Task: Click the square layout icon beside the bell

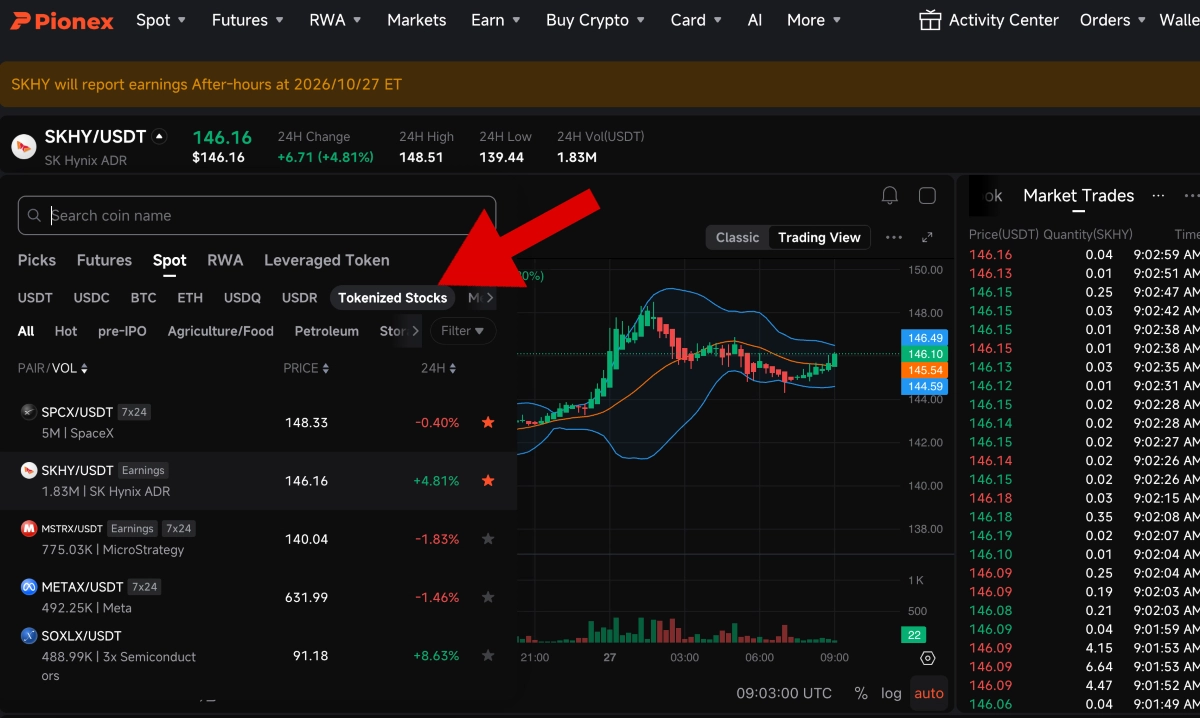Action: 927,196
